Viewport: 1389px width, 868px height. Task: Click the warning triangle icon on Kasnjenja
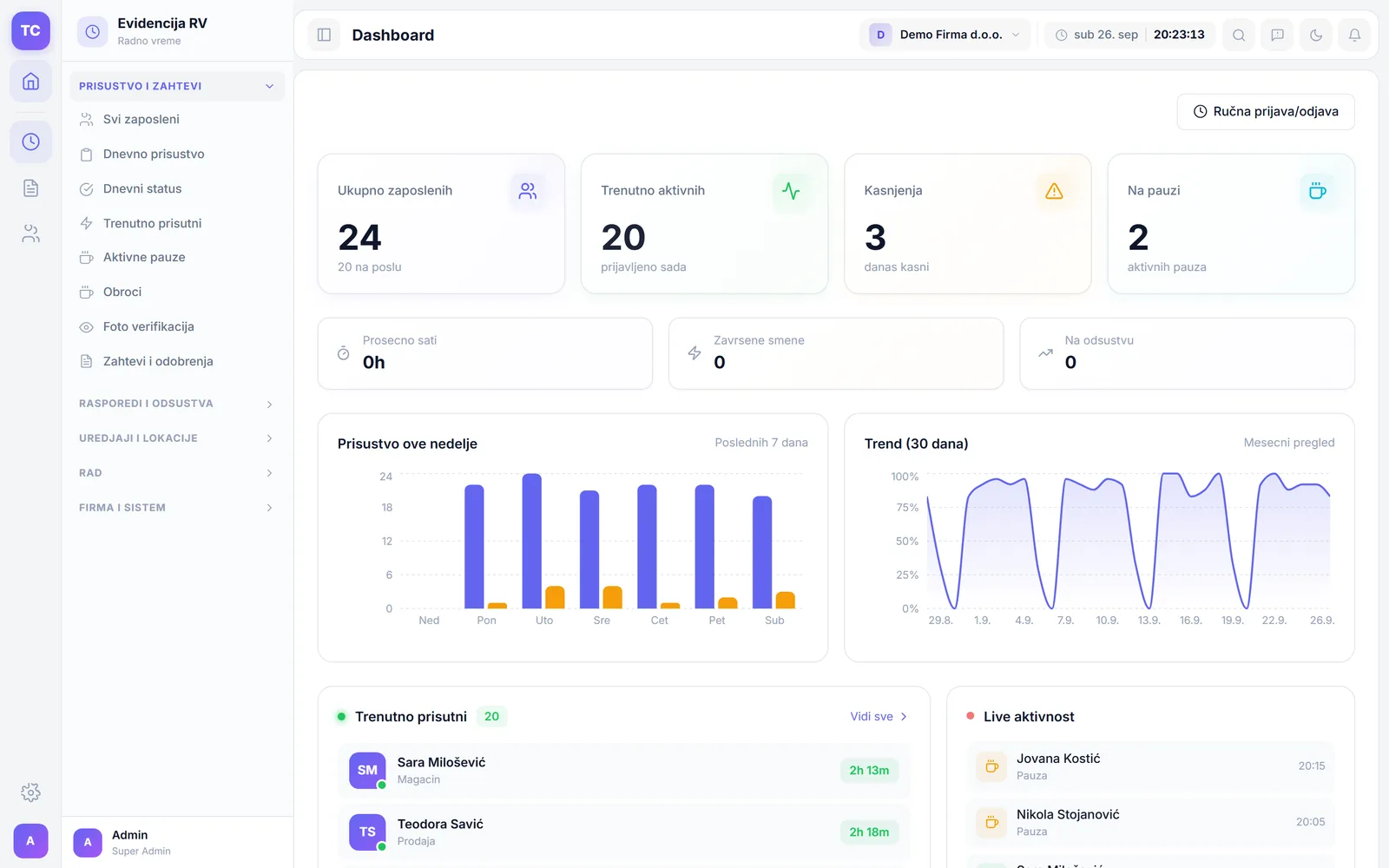[1054, 191]
